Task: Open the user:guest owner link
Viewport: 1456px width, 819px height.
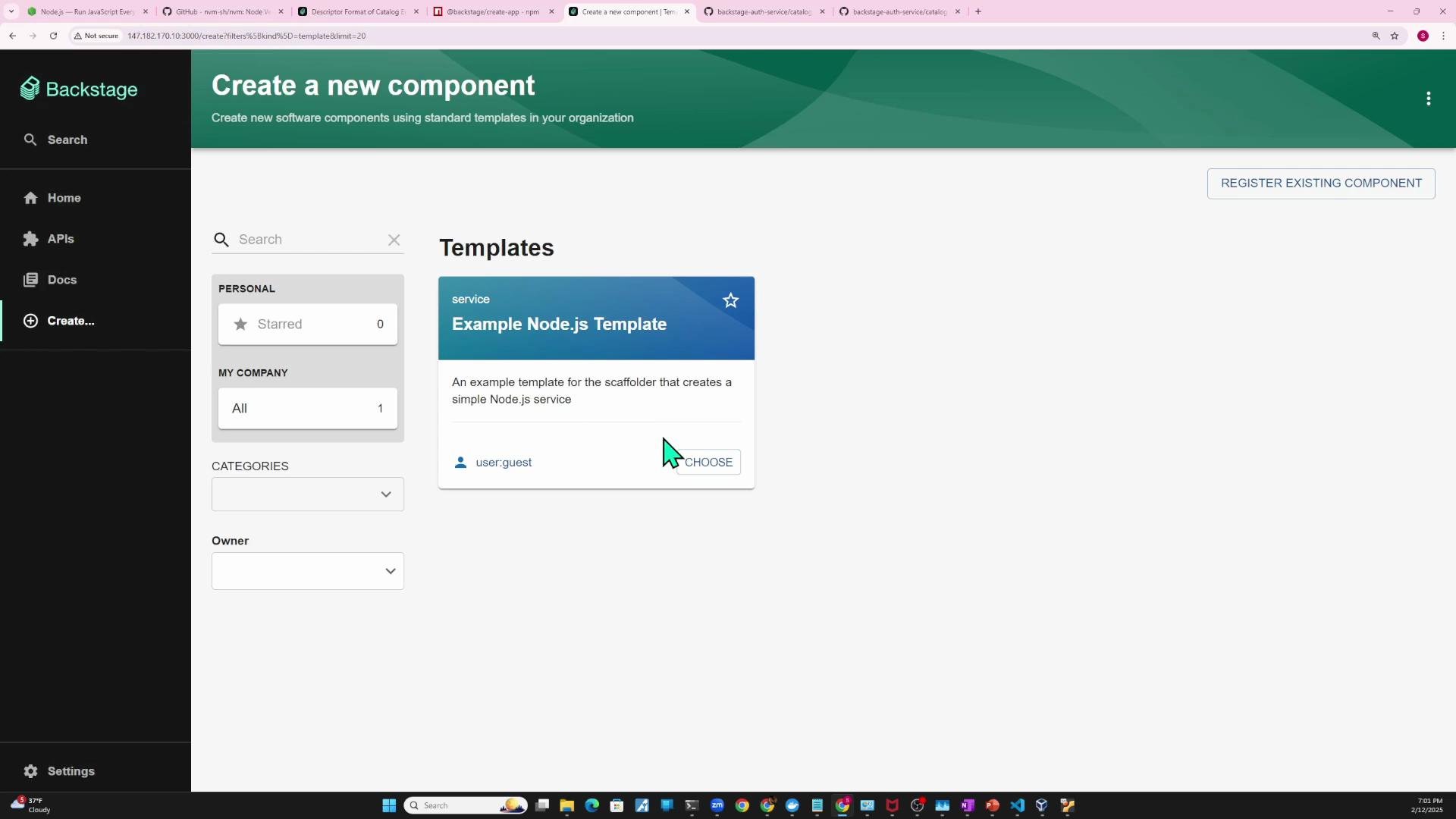Action: pos(504,463)
